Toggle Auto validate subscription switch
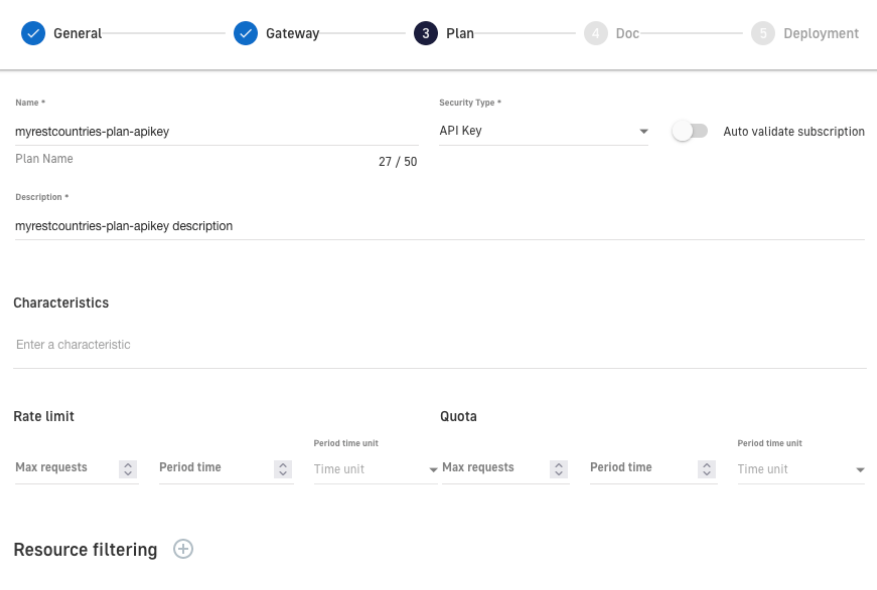Image resolution: width=877 pixels, height=590 pixels. click(689, 131)
